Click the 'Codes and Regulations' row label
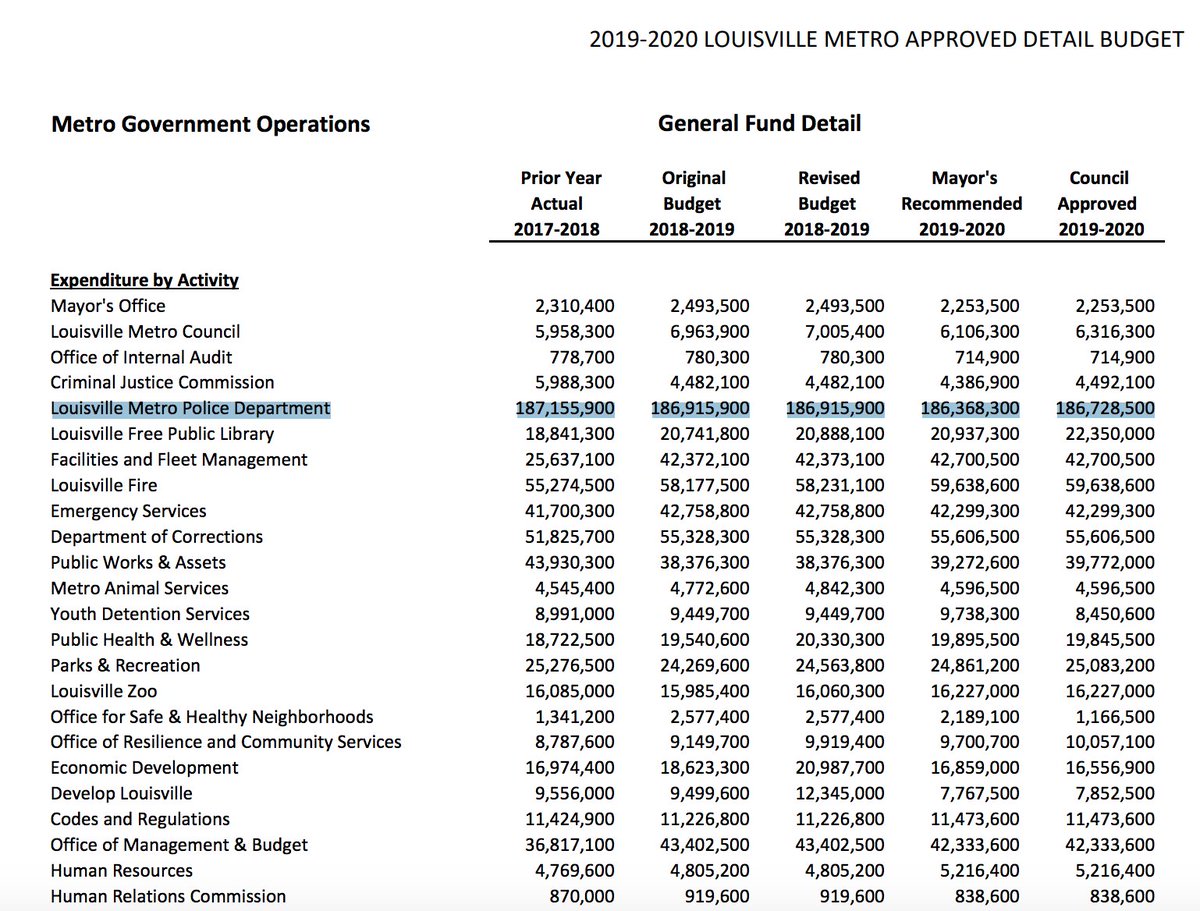 [x=140, y=819]
